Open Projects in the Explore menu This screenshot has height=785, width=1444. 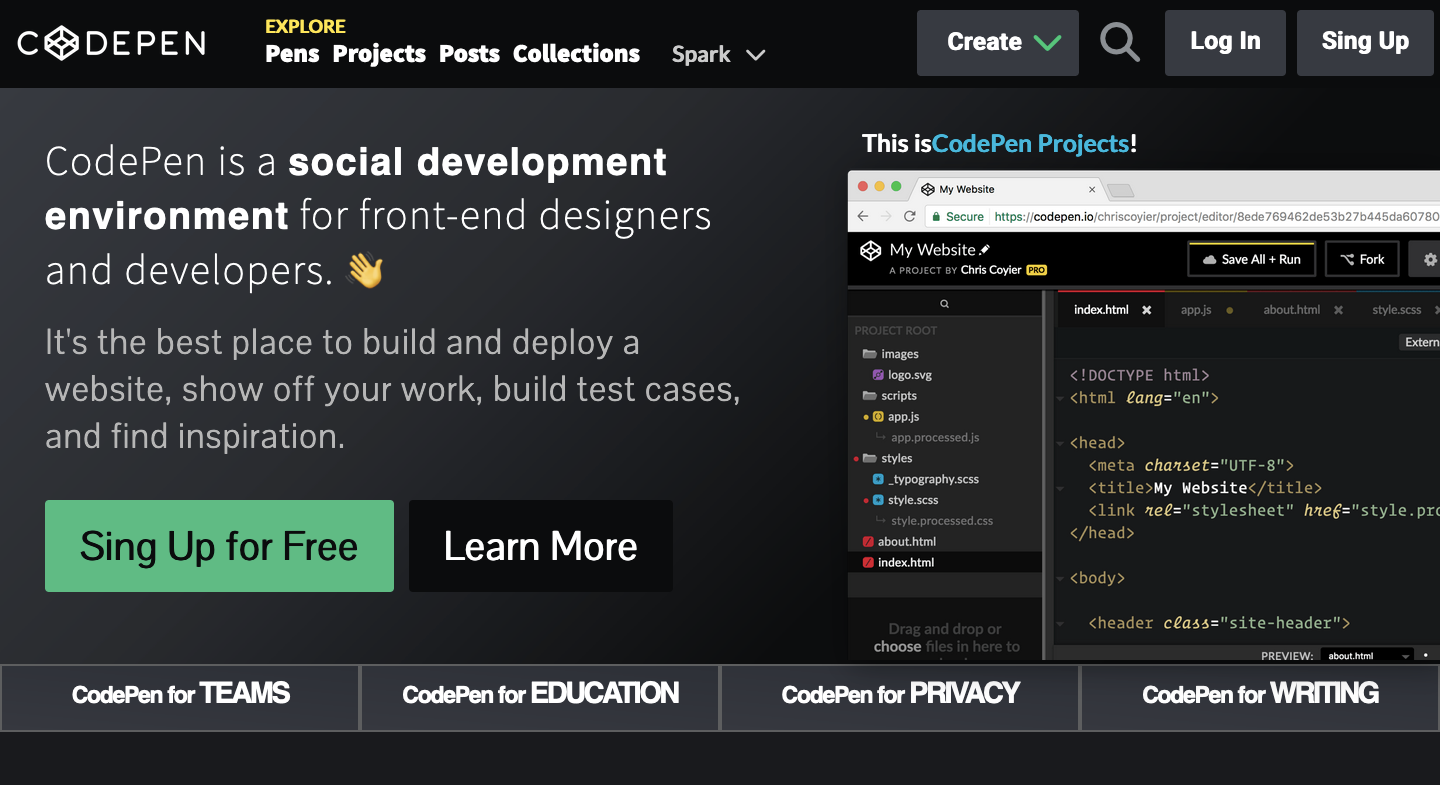coord(378,54)
